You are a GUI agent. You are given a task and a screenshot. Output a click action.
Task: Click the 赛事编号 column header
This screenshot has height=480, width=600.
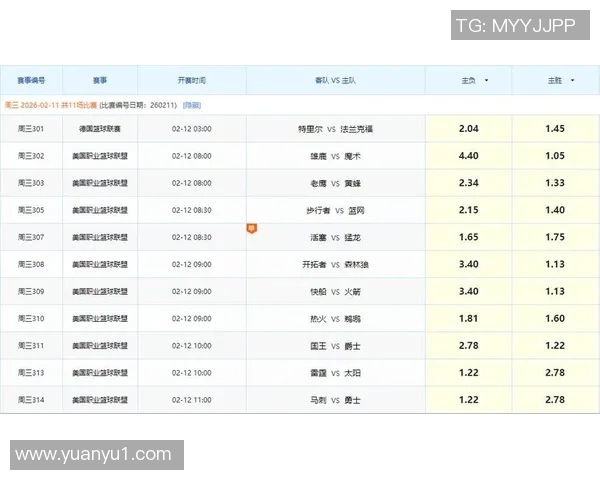point(31,80)
